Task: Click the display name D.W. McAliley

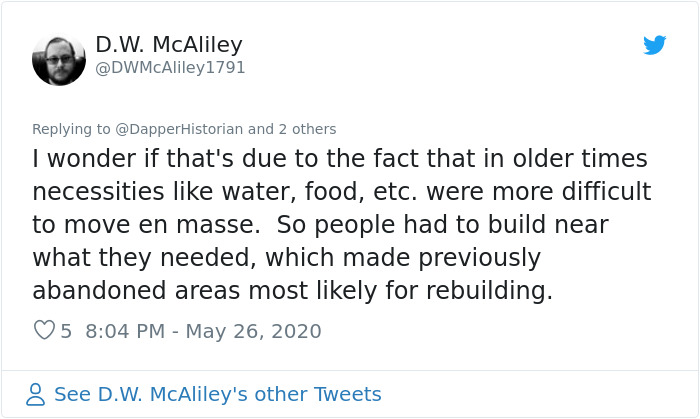Action: click(x=169, y=45)
